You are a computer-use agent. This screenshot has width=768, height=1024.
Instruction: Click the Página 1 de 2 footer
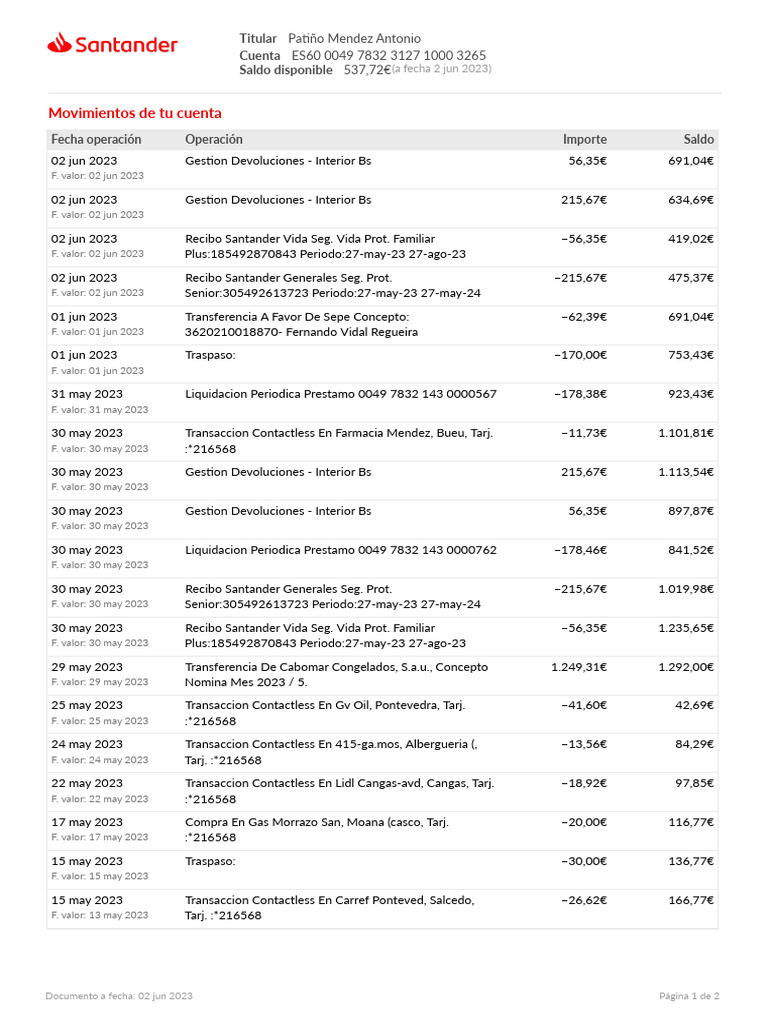click(689, 996)
